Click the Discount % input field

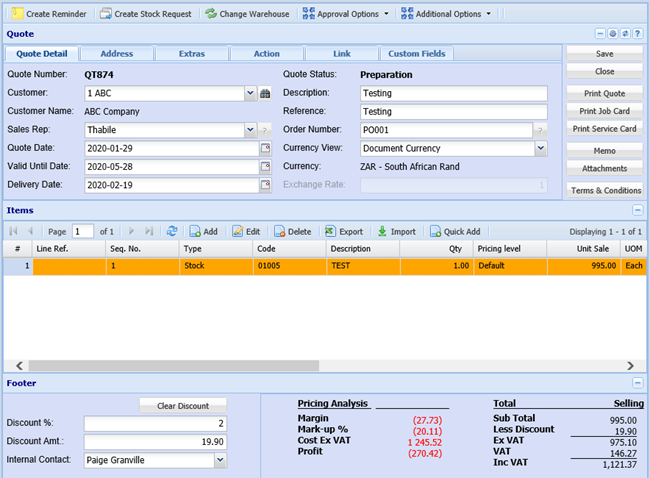[155, 423]
